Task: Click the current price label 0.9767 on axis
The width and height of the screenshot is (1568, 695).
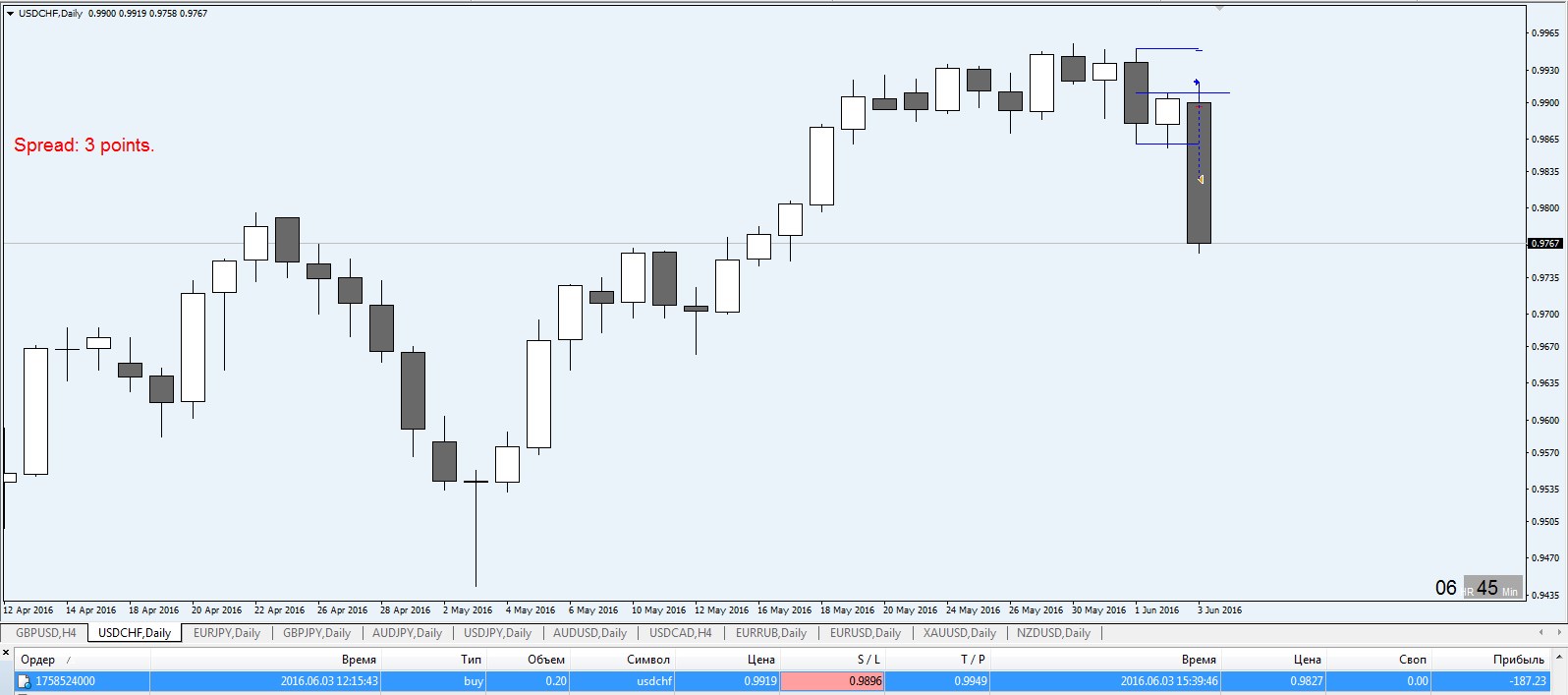Action: [x=1545, y=243]
